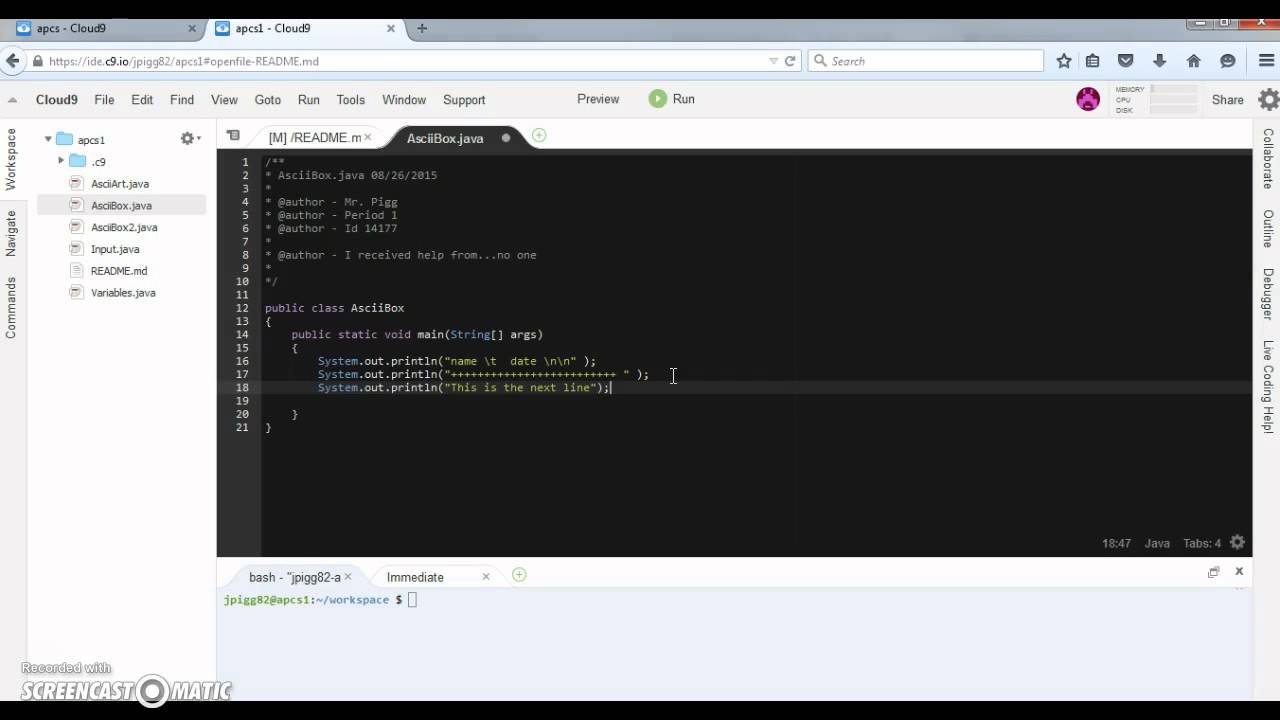Select AsciiBox.java in the file tree
This screenshot has width=1280, height=720.
121,205
